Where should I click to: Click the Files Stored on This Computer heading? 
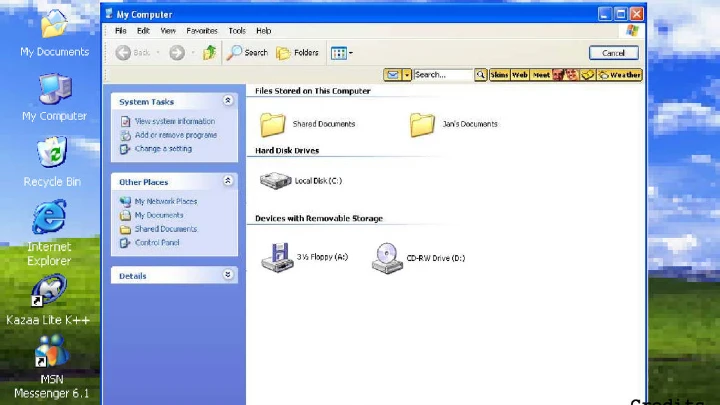tap(313, 91)
